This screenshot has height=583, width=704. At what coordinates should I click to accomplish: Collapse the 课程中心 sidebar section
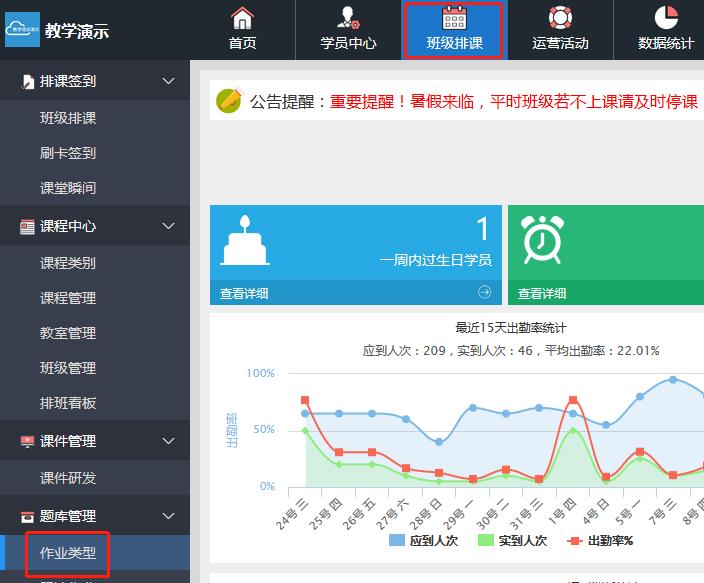coord(168,226)
